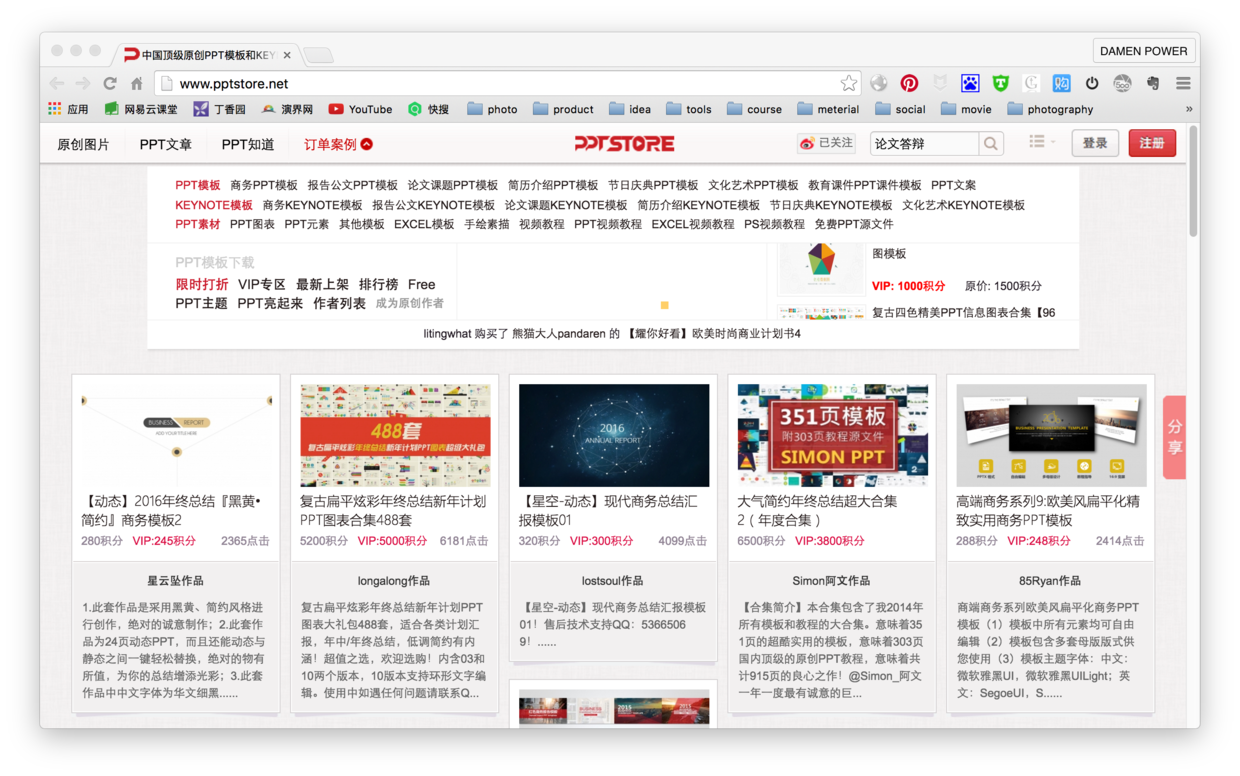Open the course bookmarks folder

click(754, 110)
